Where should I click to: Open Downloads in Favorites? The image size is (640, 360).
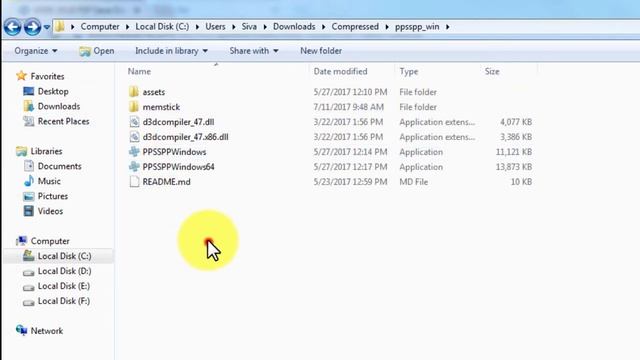[x=59, y=107]
